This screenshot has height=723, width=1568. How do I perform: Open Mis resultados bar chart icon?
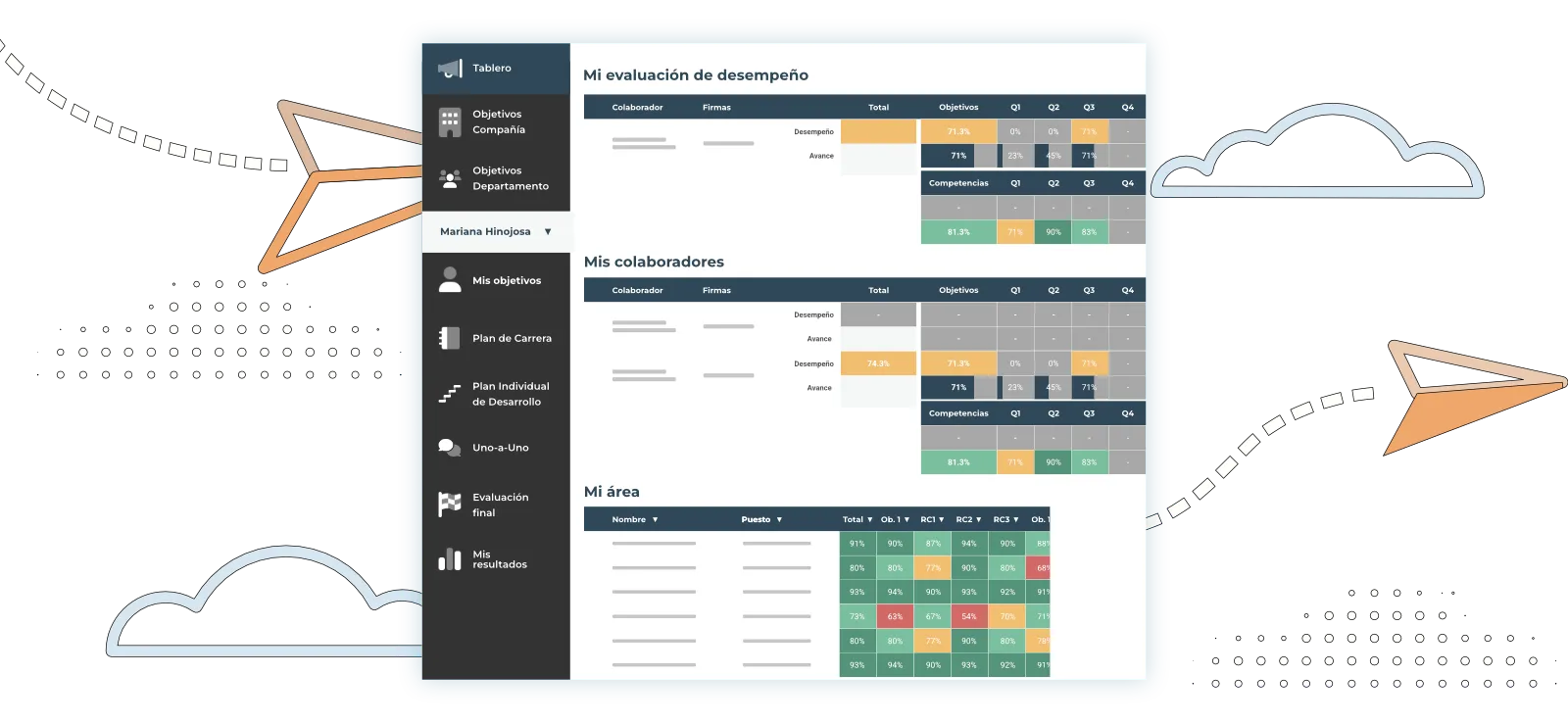[450, 559]
